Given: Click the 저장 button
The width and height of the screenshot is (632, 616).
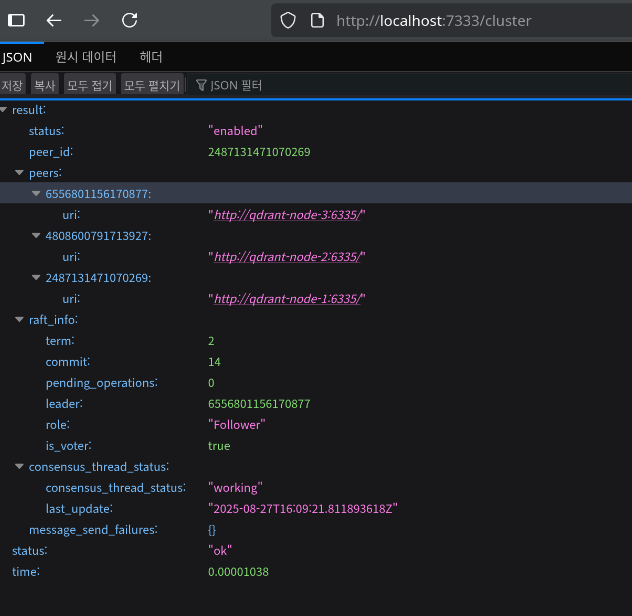Looking at the screenshot, I should [12, 86].
